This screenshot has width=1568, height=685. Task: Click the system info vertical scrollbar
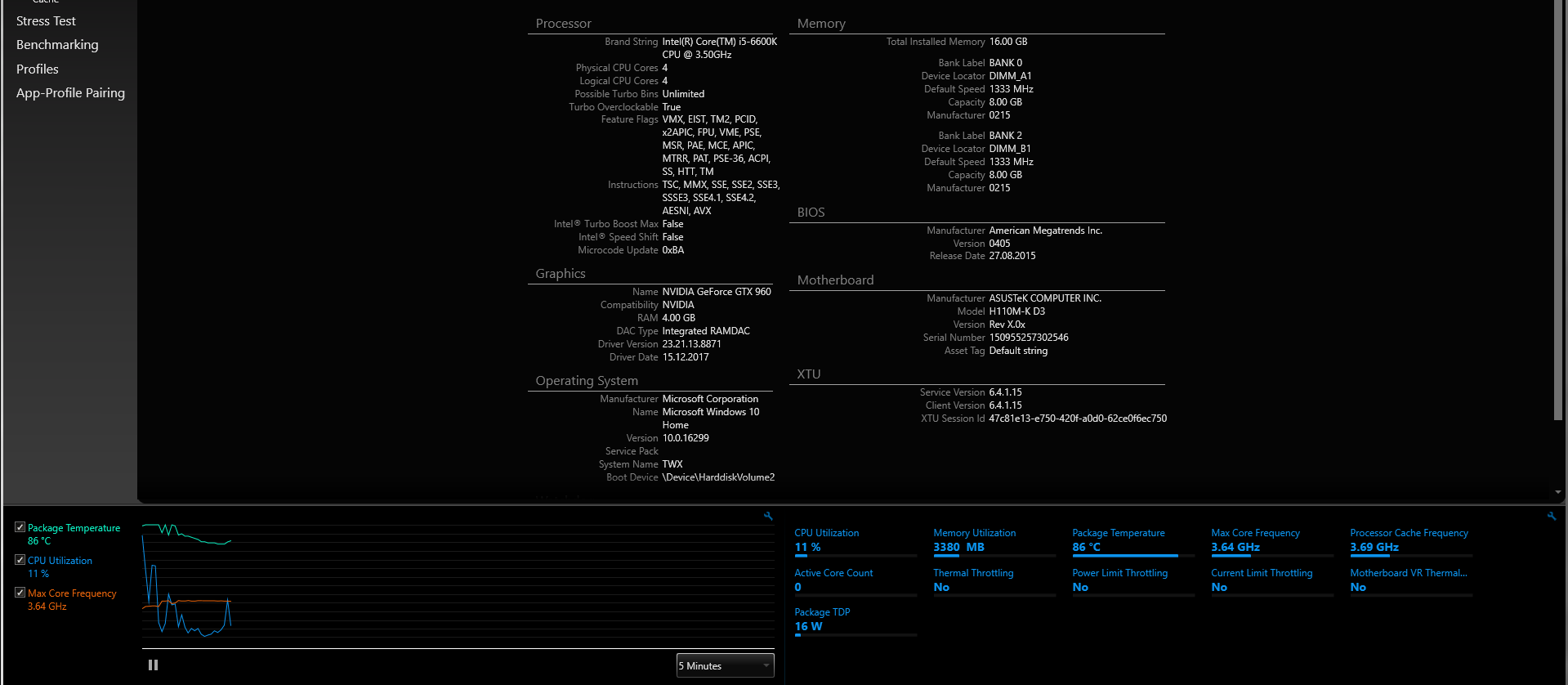(x=1558, y=210)
